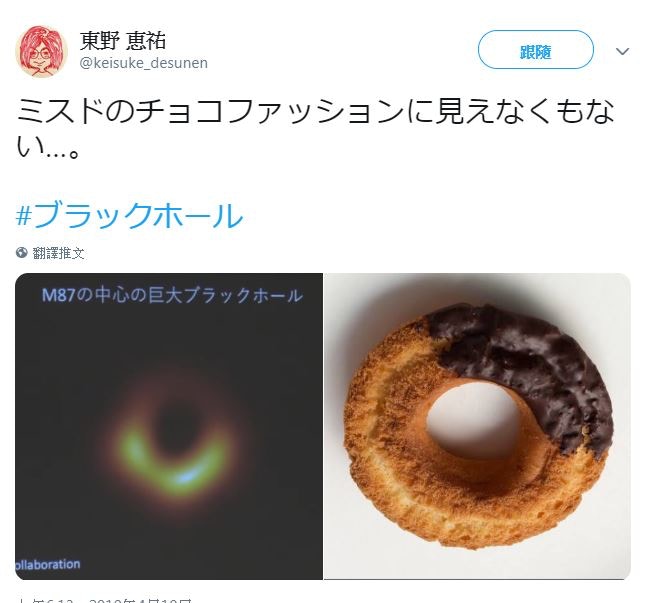The image size is (660, 603).
Task: Click the tweet text about ミスドのチョコファッション
Action: click(315, 130)
